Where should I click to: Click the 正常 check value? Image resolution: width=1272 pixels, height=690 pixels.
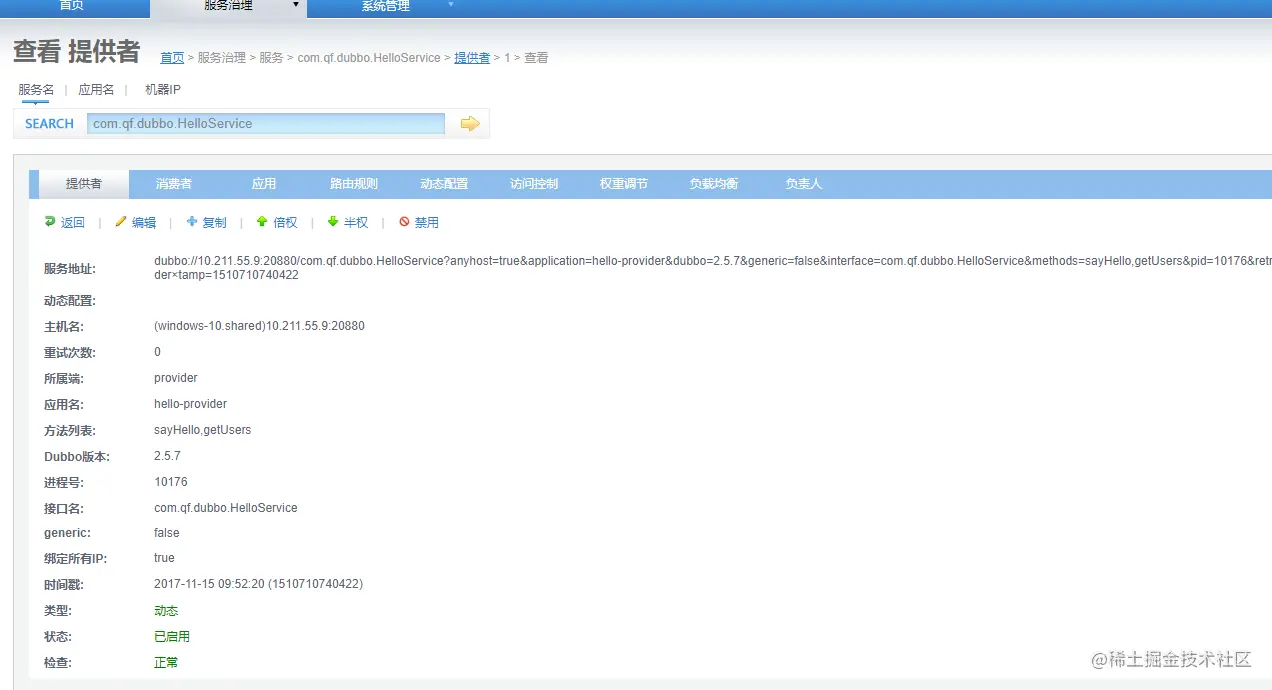[x=166, y=663]
